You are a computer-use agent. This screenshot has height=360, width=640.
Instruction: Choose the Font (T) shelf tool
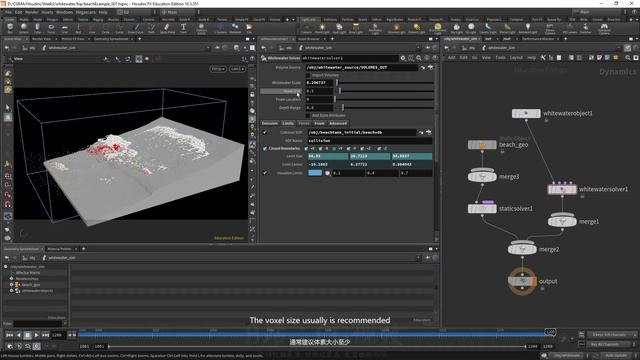coord(183,28)
